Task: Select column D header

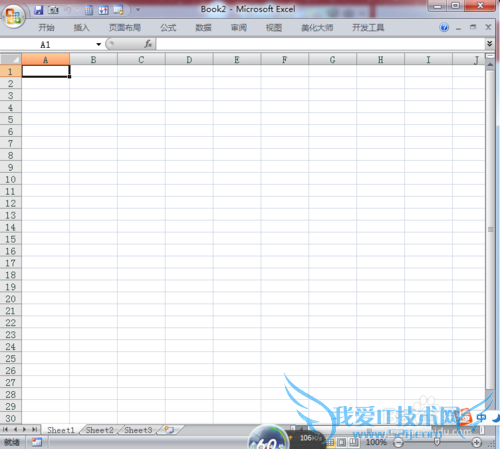Action: pos(189,60)
